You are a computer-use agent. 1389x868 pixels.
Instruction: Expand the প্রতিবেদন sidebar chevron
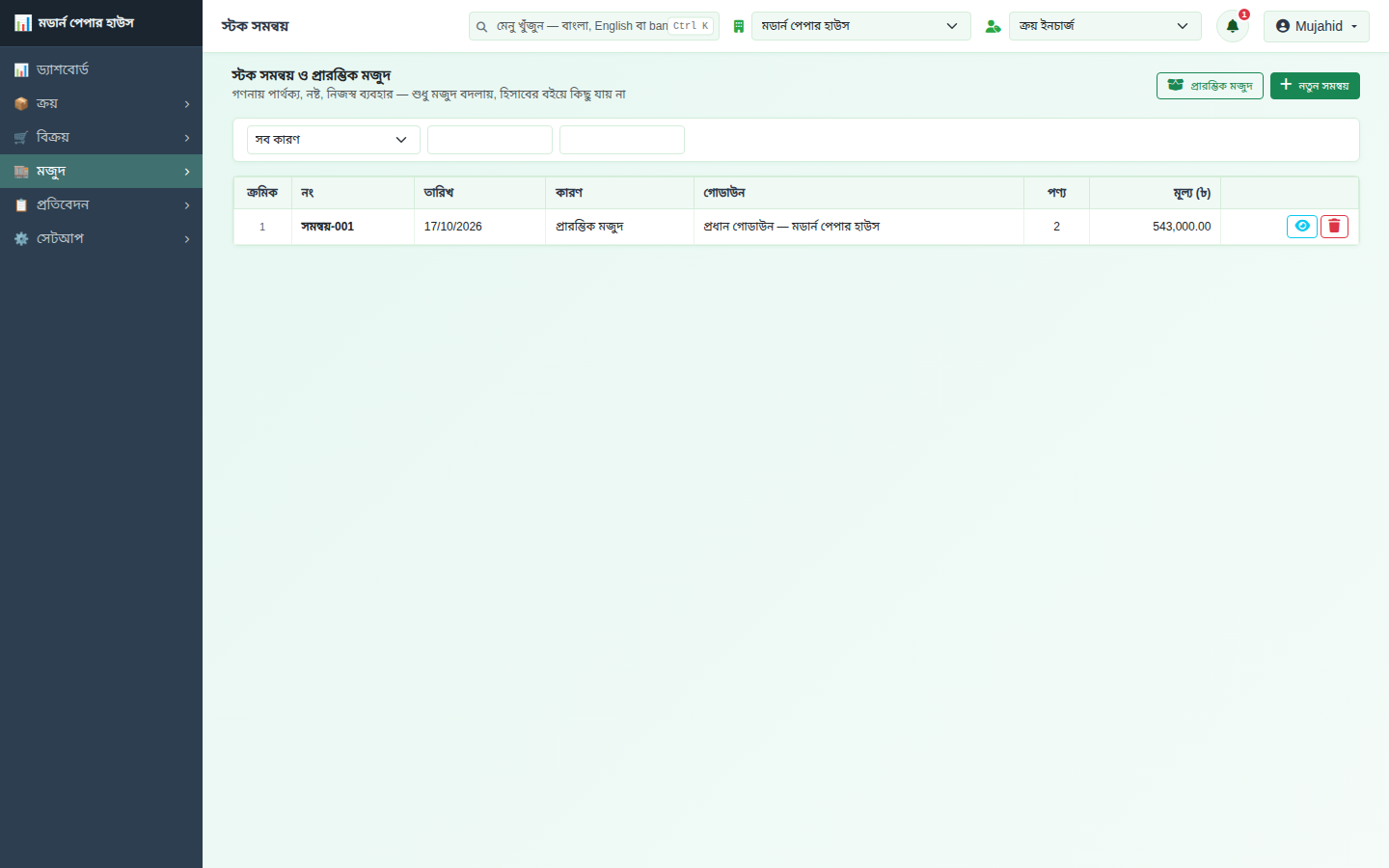pyautogui.click(x=187, y=205)
